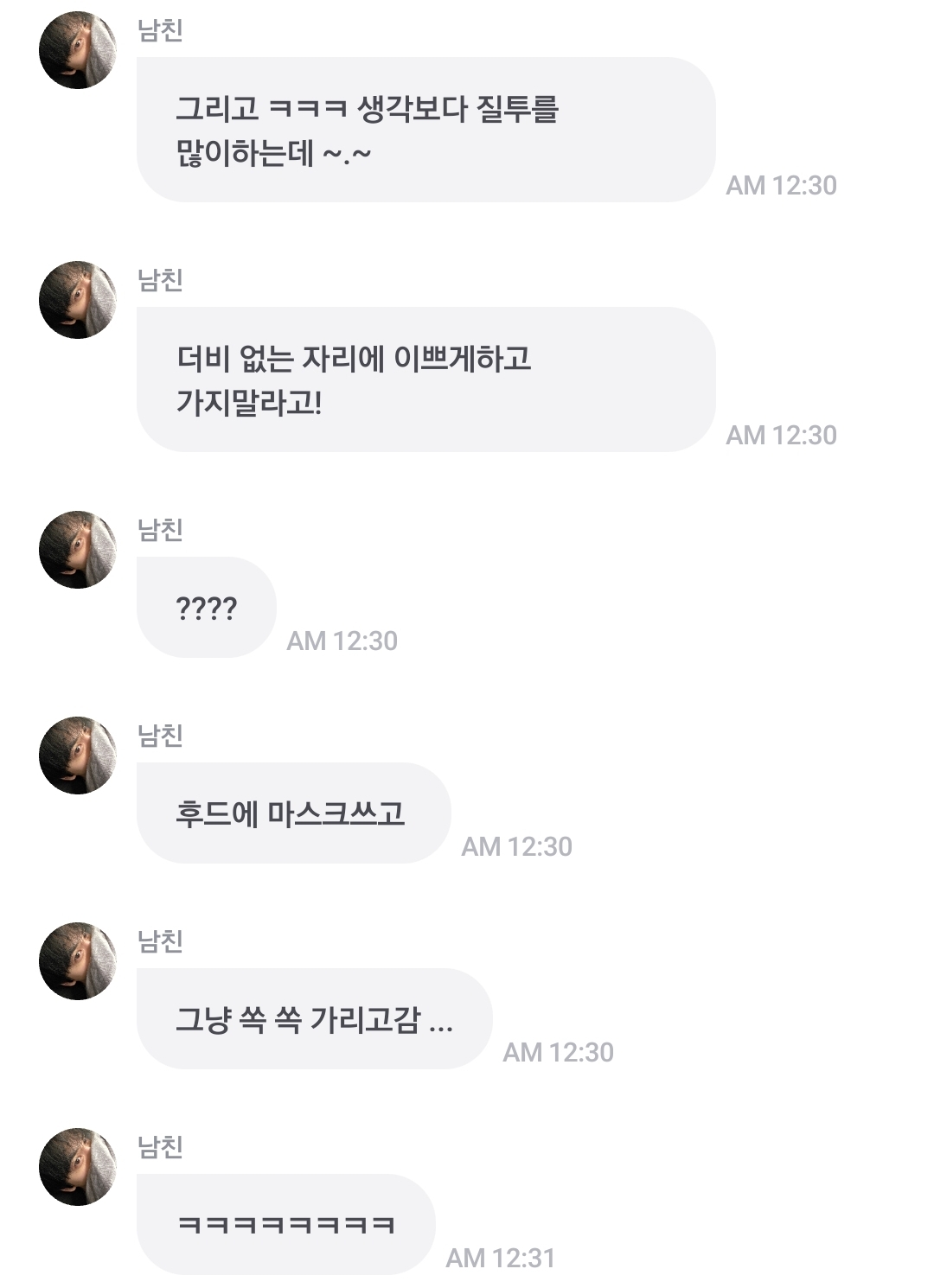Click sender name 남친 above 그냥 쏙 쏙
The width and height of the screenshot is (934, 1288).
[160, 941]
